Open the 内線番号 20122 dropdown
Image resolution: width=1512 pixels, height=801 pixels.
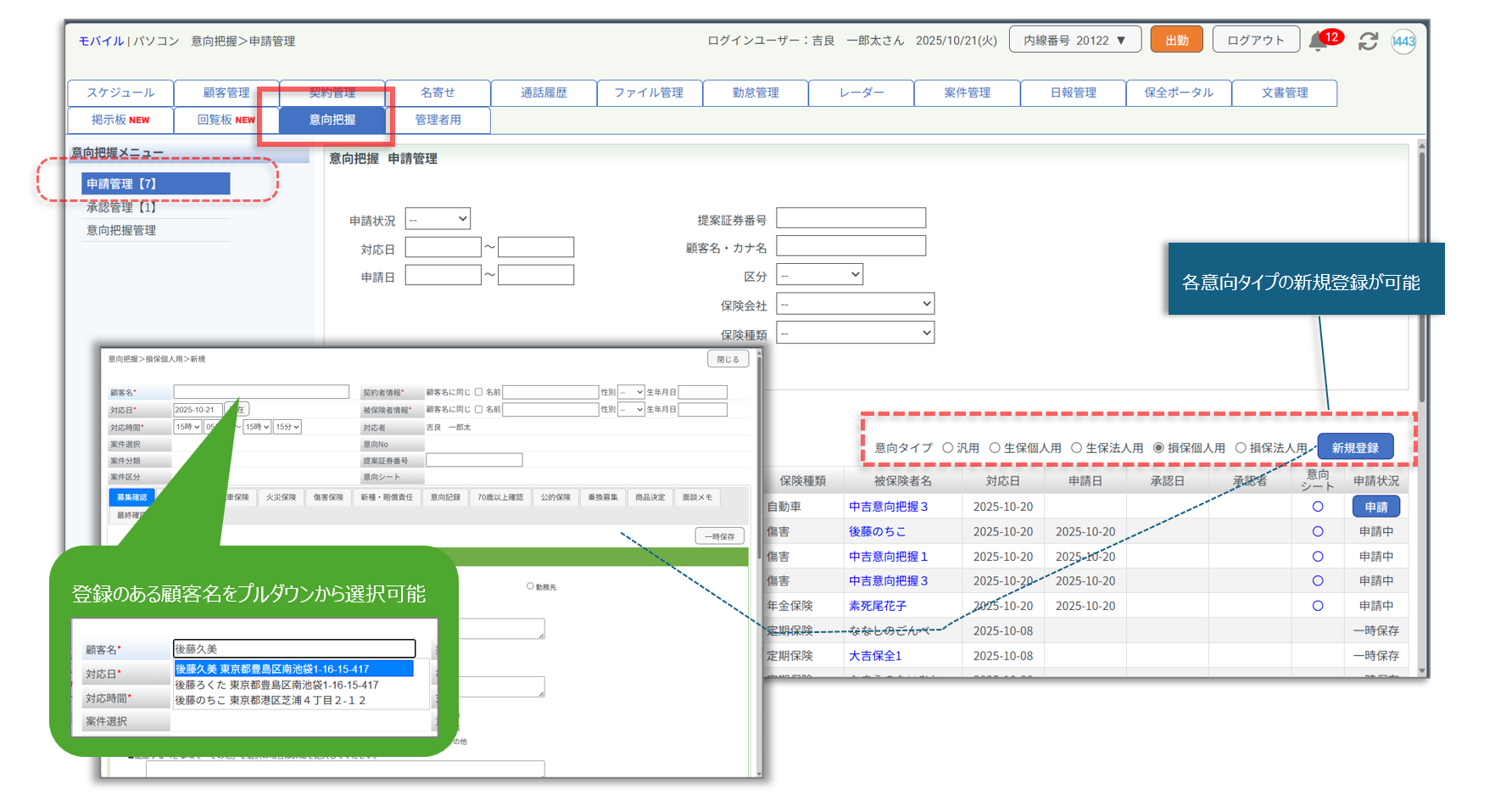1074,40
